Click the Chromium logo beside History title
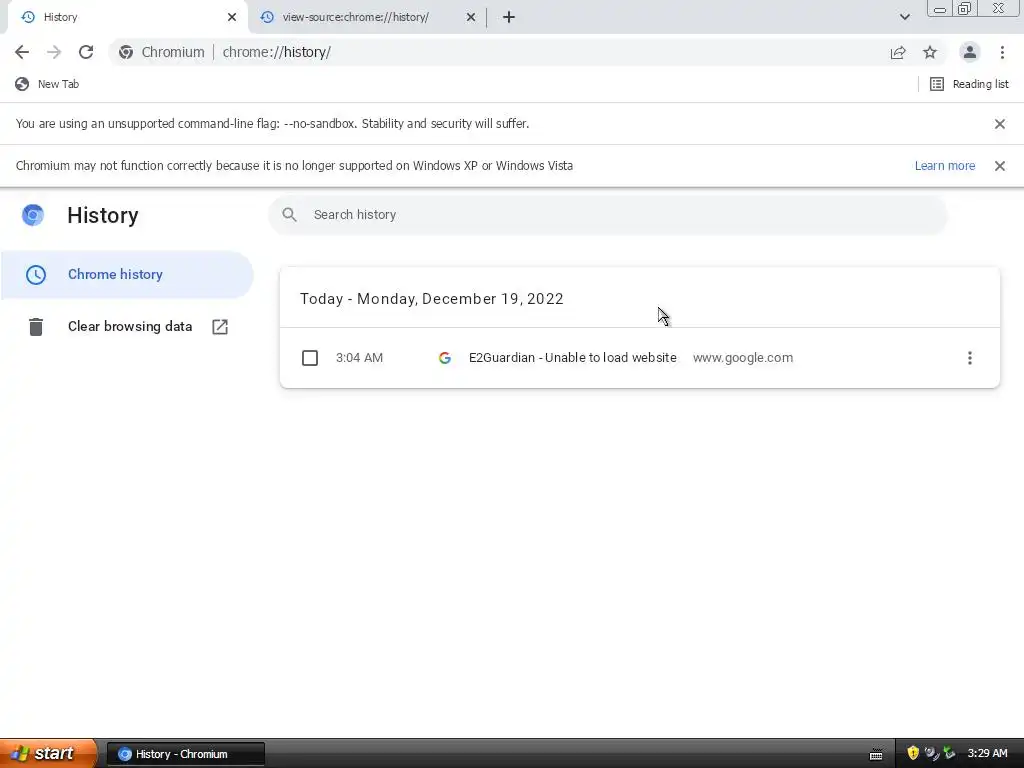1024x768 pixels. pyautogui.click(x=33, y=215)
